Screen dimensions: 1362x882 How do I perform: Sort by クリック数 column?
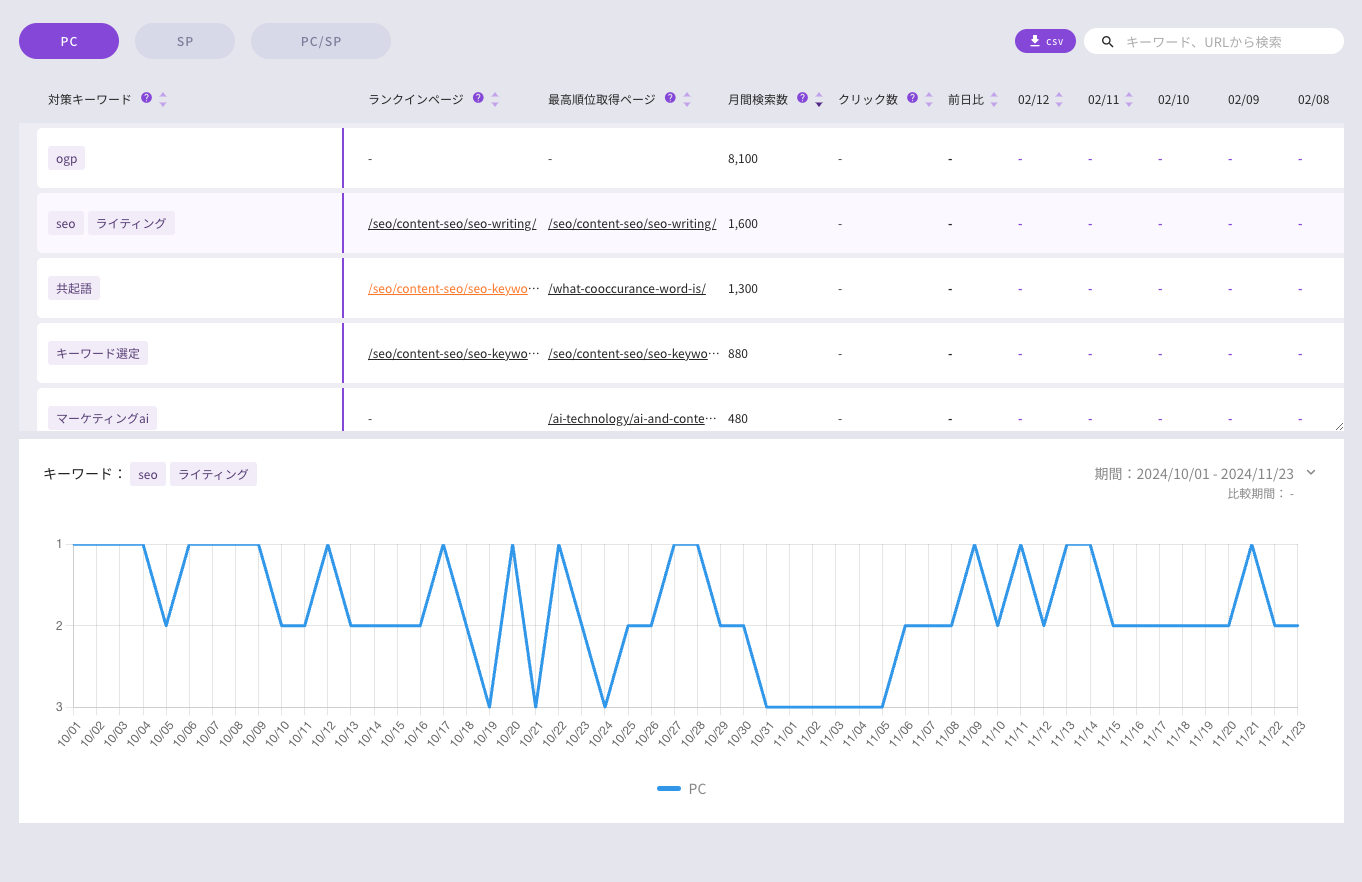point(929,99)
